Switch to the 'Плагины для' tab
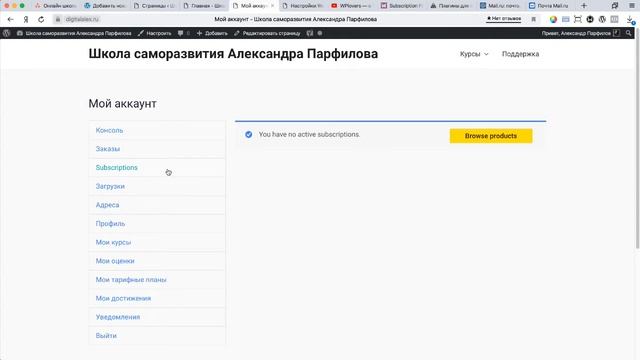Screen dimensions: 640x360 451,6
